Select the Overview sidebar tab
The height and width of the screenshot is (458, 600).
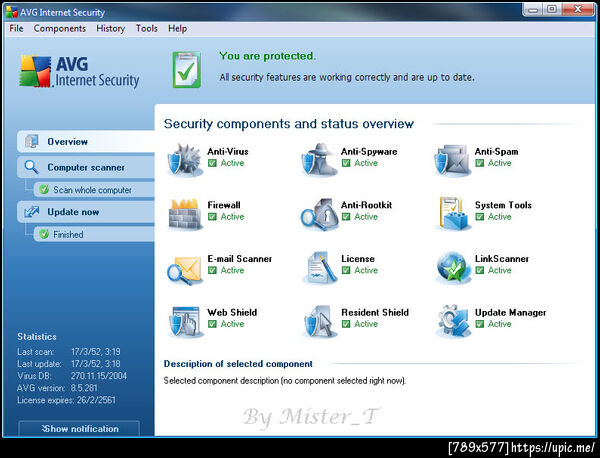(86, 142)
